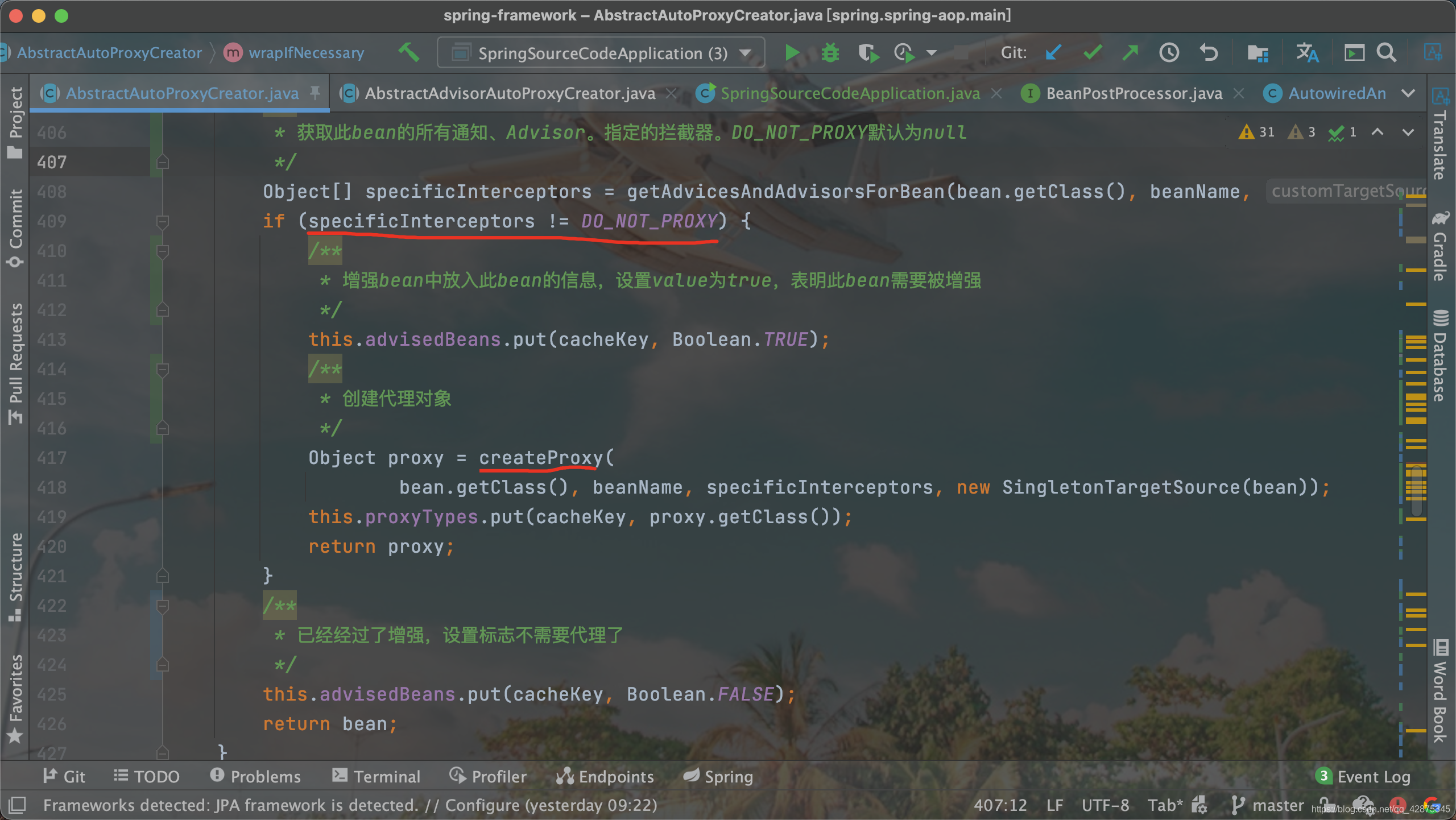The width and height of the screenshot is (1456, 820).
Task: Toggle tool window quick-access button in status bar
Action: (17, 805)
